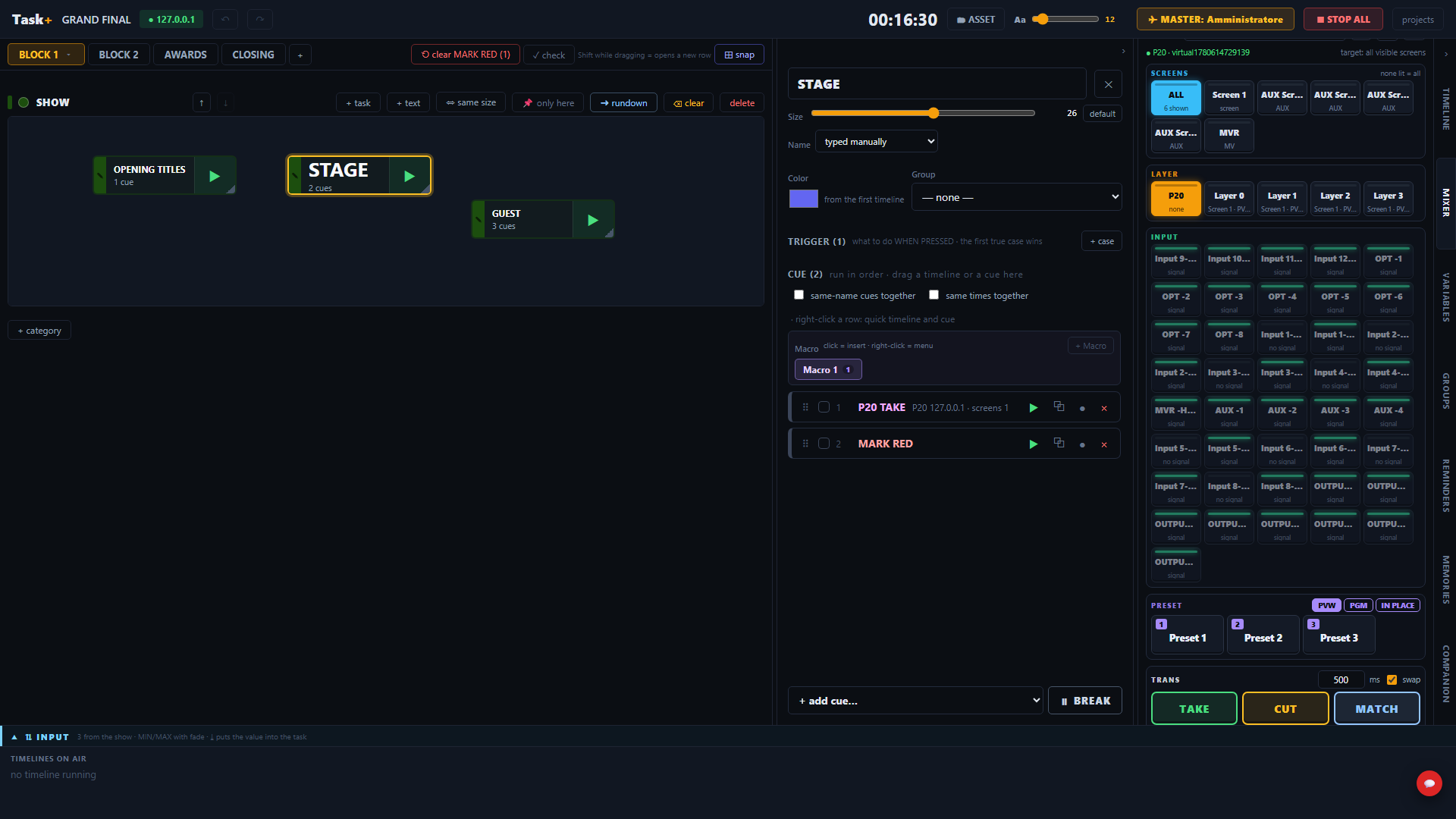
Task: Collapse the INPUT bottom panel
Action: click(x=14, y=737)
